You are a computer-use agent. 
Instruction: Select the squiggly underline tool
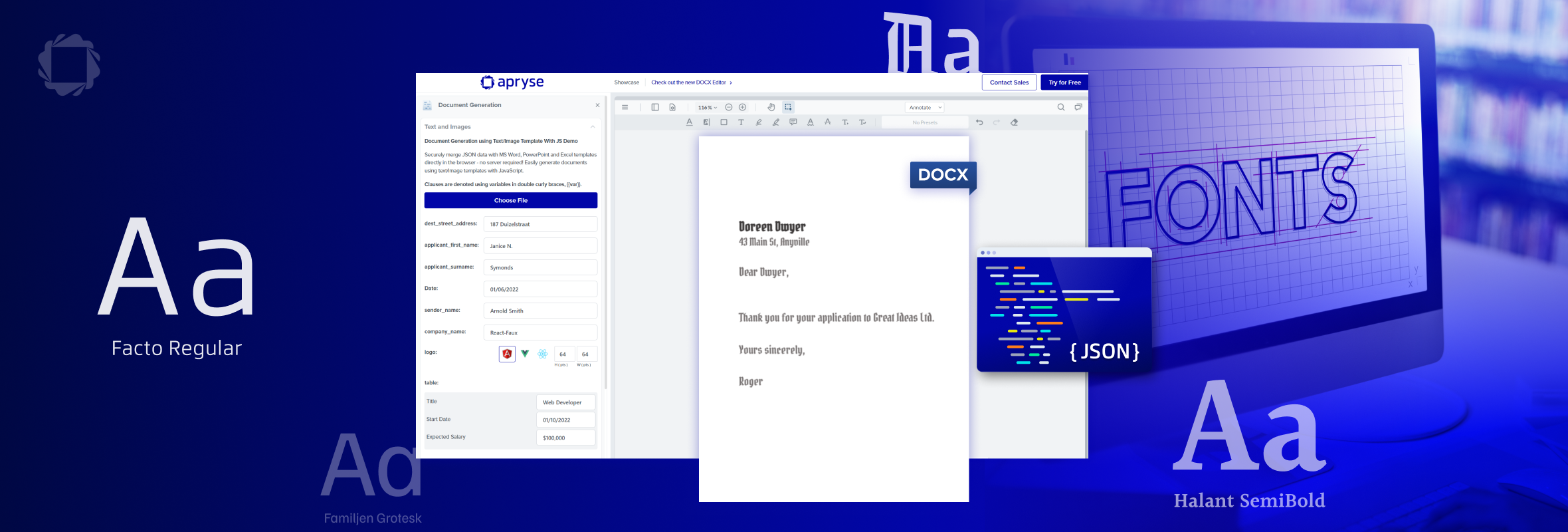click(x=811, y=122)
